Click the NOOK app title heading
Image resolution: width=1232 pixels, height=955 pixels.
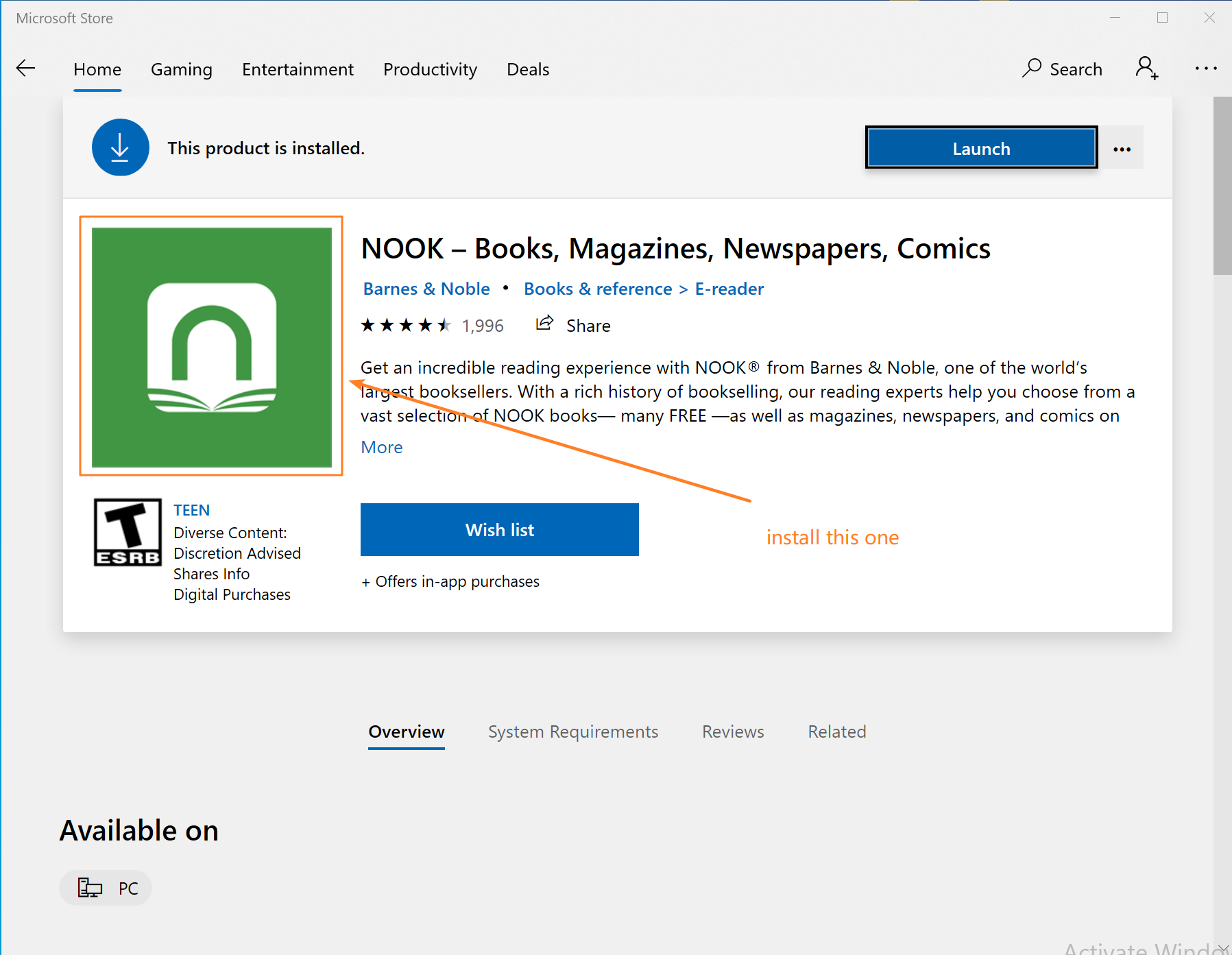(675, 248)
